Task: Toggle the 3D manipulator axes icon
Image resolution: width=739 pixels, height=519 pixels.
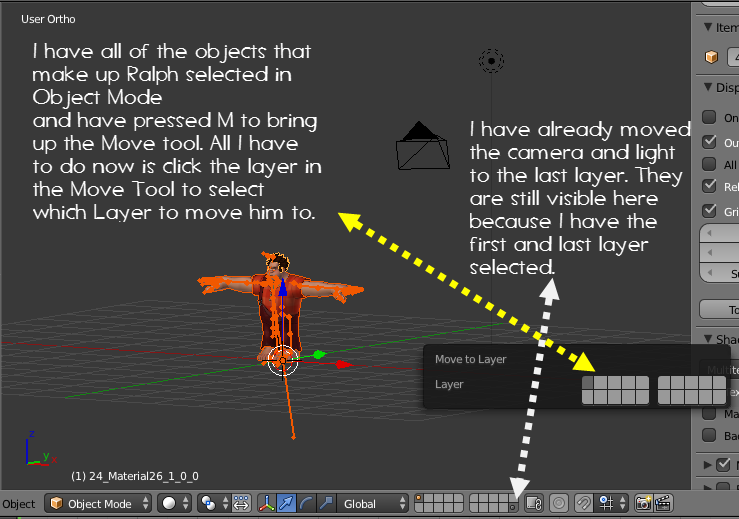Action: pos(267,503)
